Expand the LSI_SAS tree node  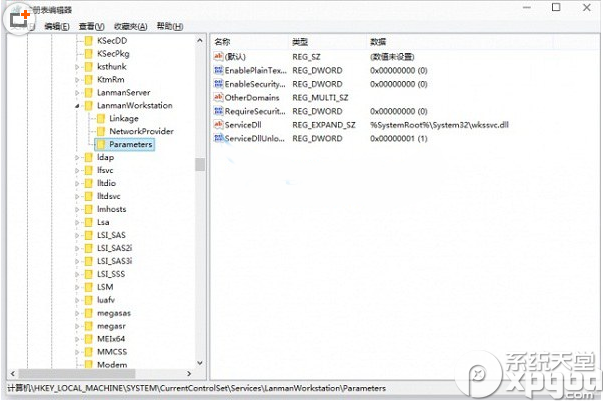coord(77,235)
